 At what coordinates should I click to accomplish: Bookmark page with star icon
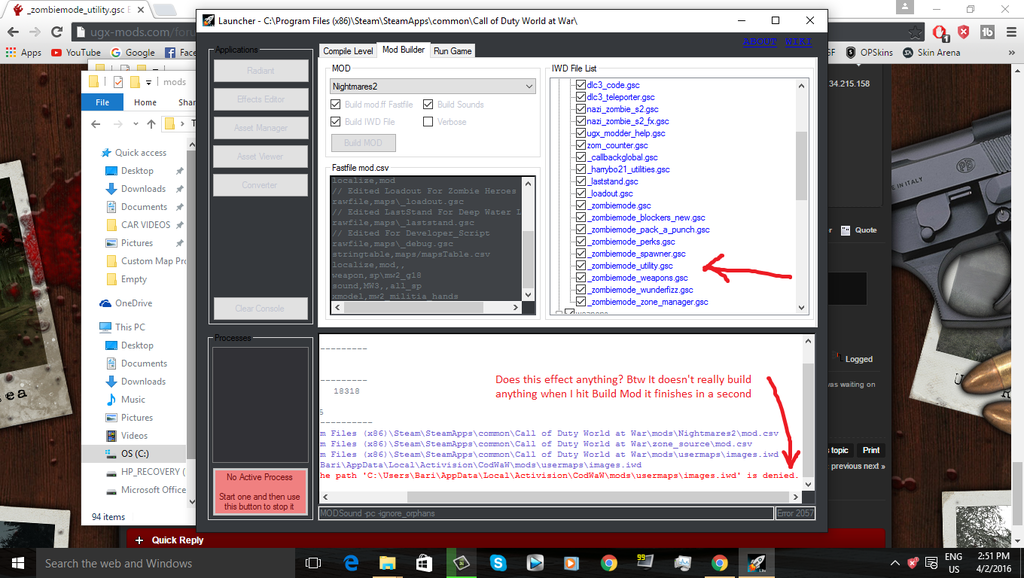pos(915,31)
